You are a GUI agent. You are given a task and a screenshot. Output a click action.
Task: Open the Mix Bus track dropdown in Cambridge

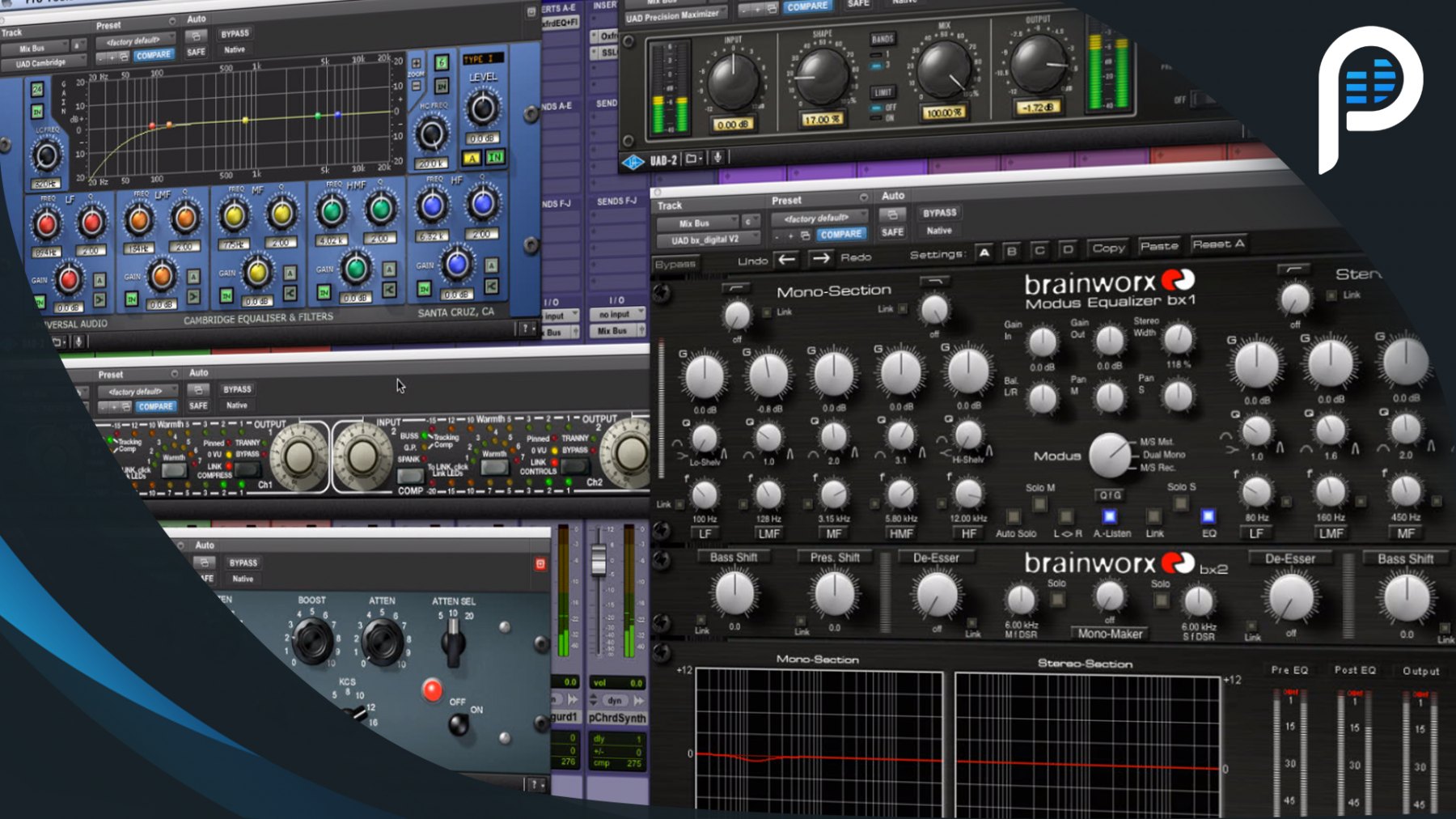click(x=35, y=49)
